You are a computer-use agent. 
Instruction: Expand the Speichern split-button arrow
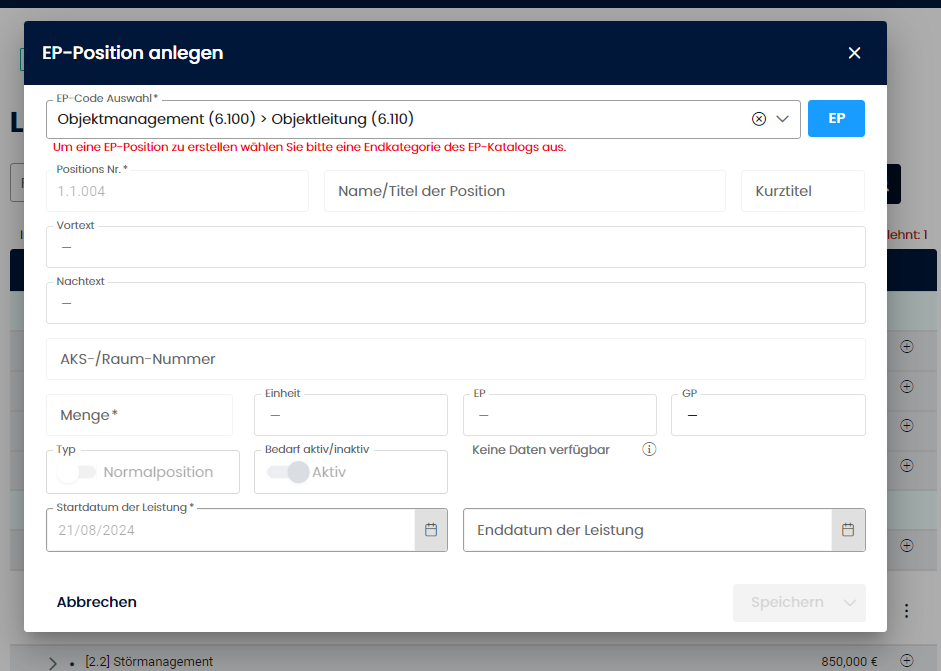coord(851,602)
